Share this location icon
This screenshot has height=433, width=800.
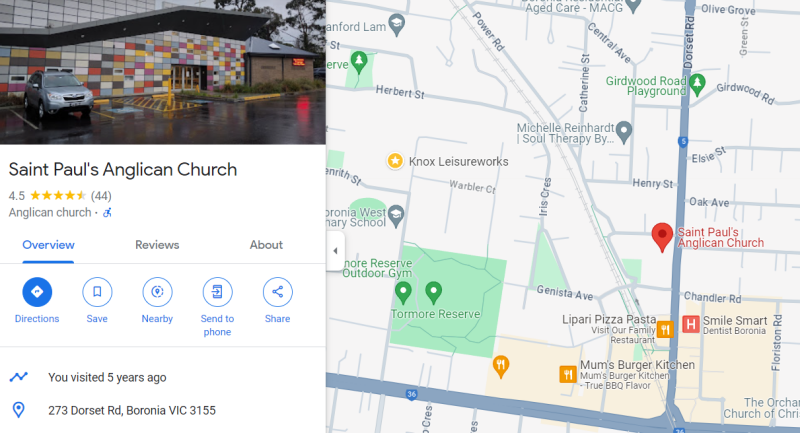coord(278,292)
